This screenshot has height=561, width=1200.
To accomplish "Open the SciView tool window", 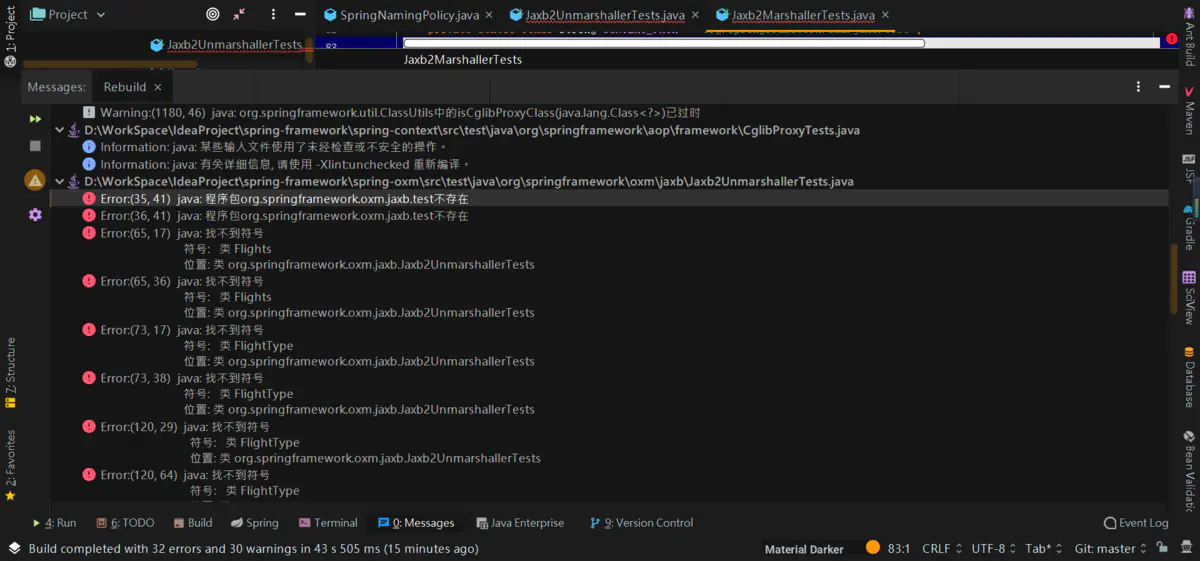I will click(1189, 298).
